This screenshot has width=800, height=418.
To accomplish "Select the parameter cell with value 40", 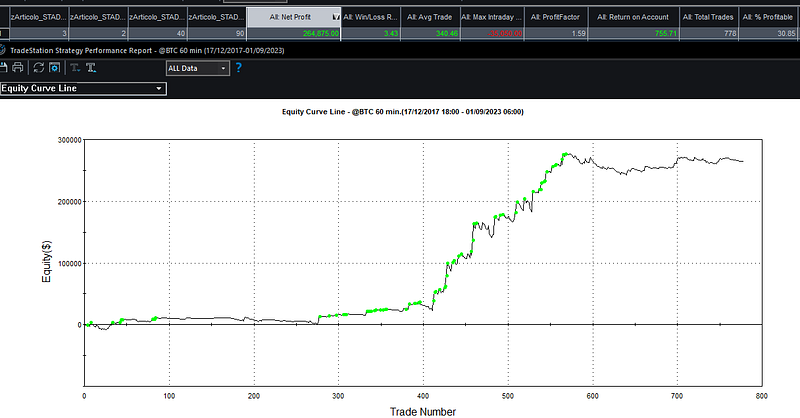I will (157, 33).
